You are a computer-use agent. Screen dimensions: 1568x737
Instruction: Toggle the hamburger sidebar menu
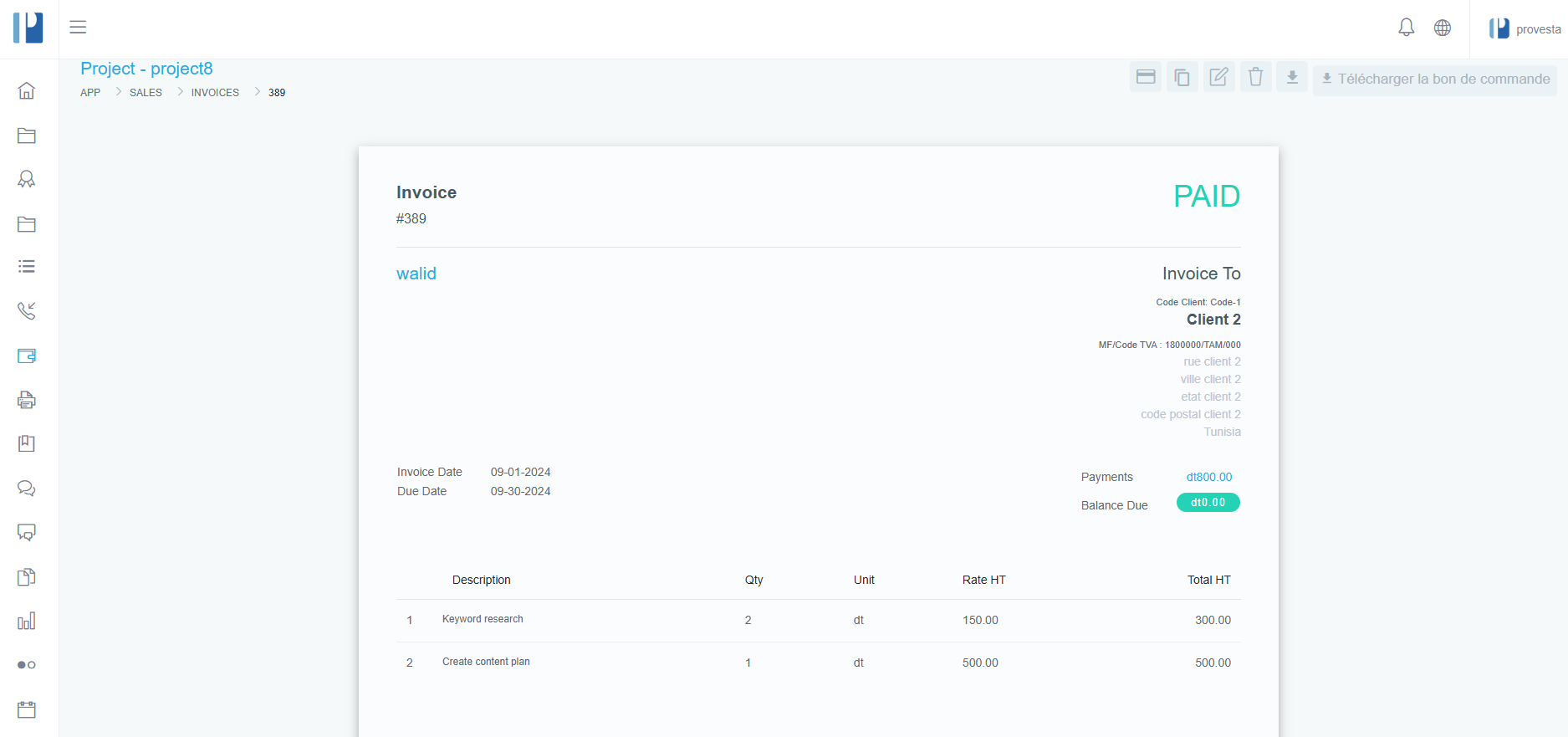pos(78,28)
